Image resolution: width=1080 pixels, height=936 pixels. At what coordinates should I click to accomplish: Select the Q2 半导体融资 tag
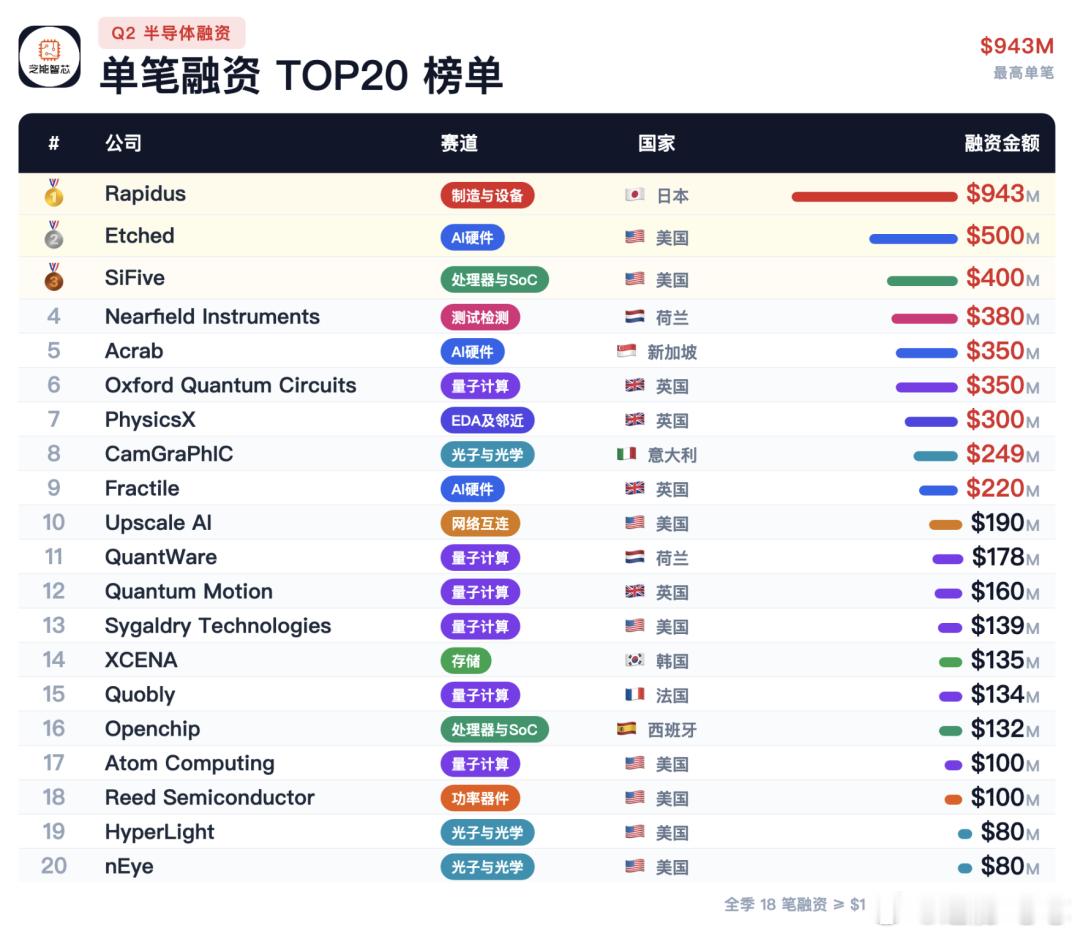coord(172,33)
